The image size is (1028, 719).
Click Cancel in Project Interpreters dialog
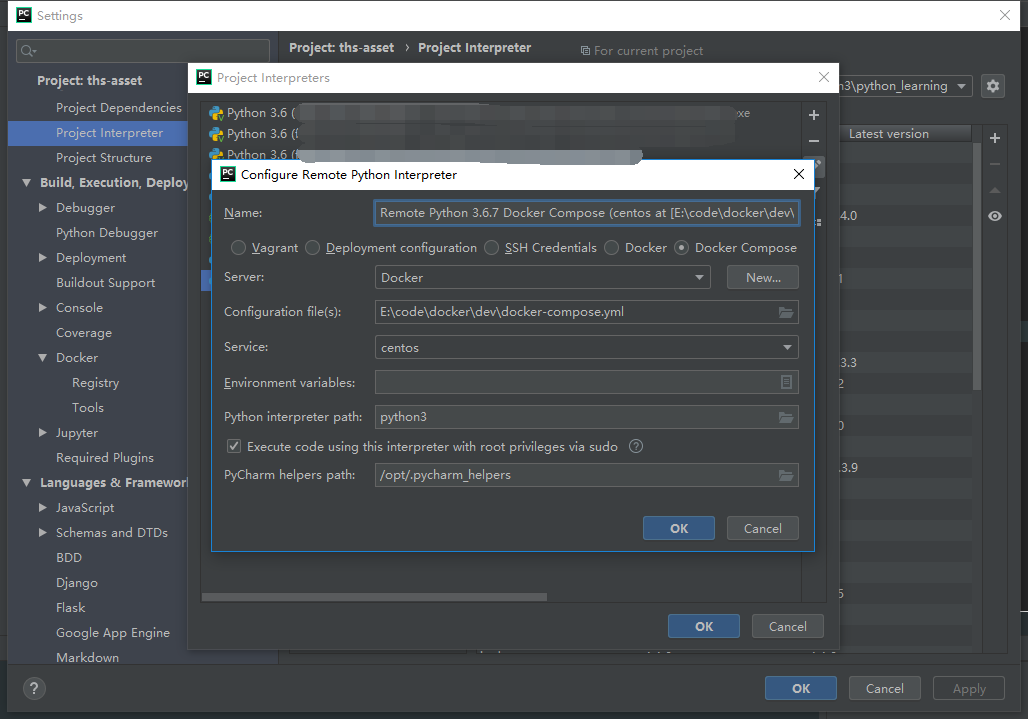point(787,627)
